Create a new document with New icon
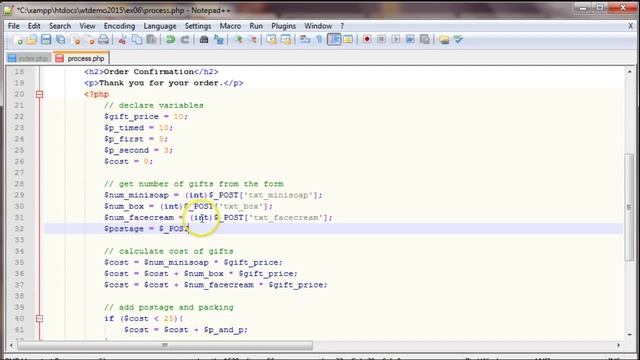Image resolution: width=640 pixels, height=360 pixels. pyautogui.click(x=18, y=40)
